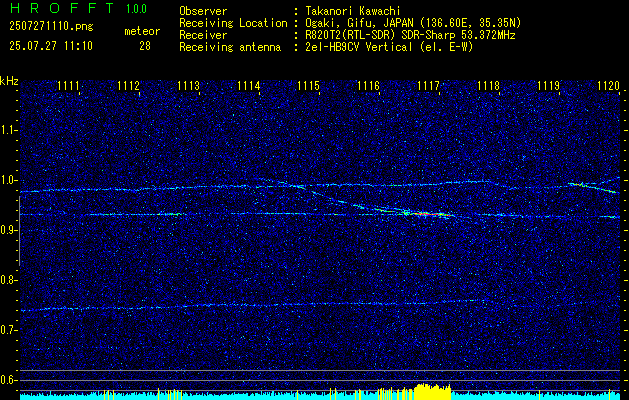Click the 1111 time axis marker

[68, 85]
